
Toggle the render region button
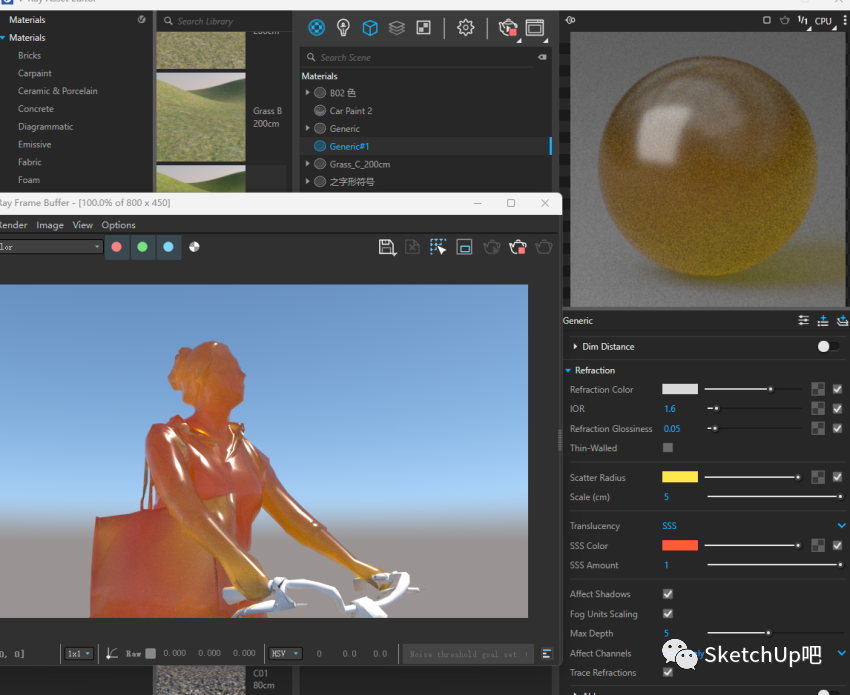tap(465, 247)
